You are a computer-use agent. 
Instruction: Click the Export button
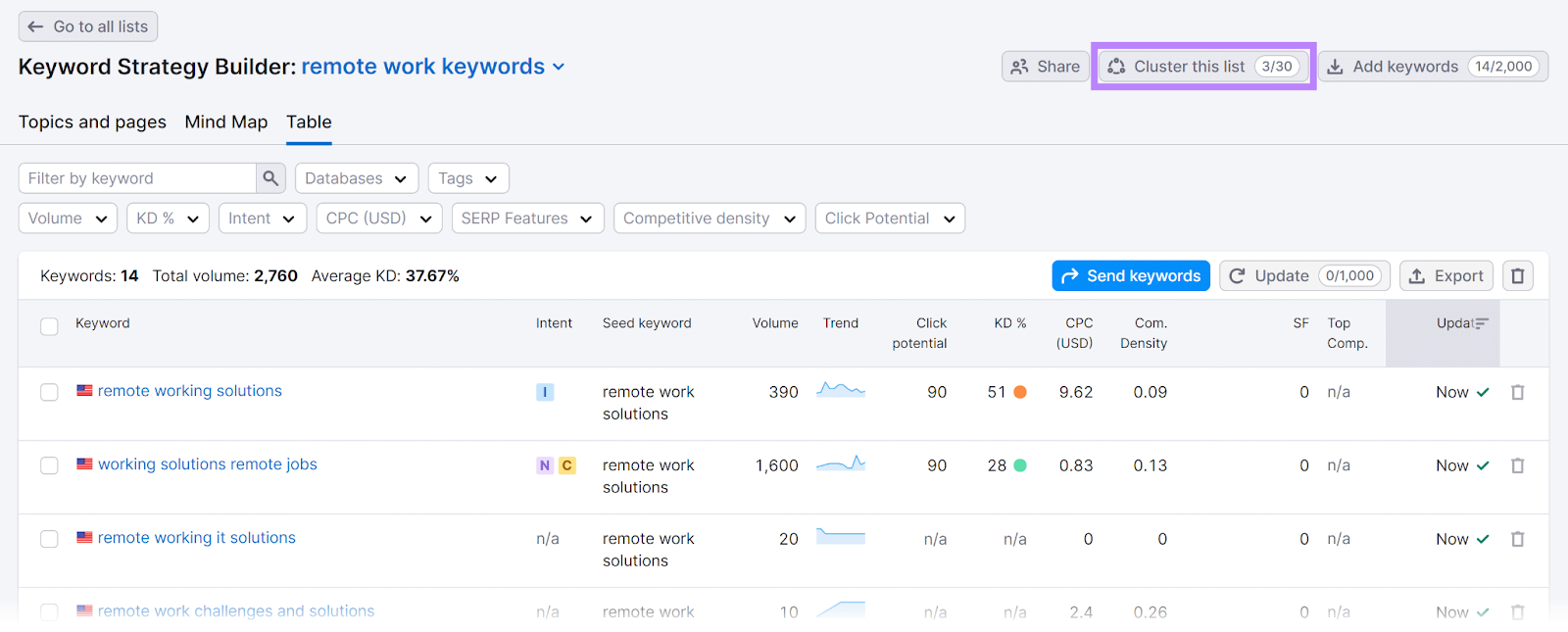pos(1446,276)
